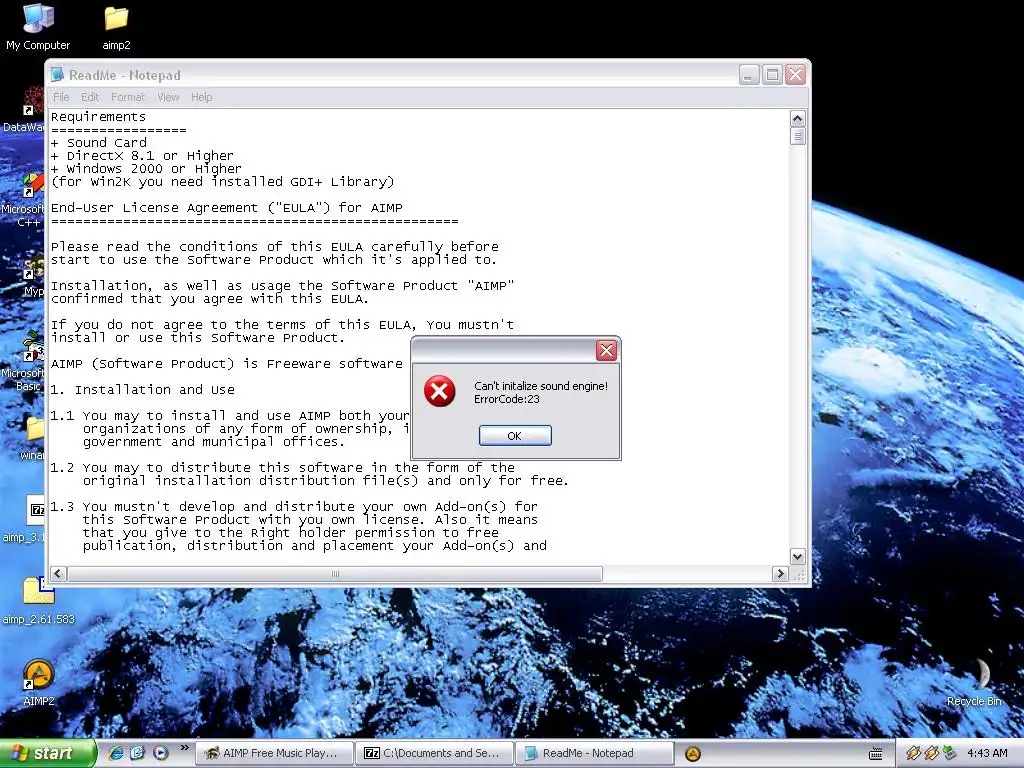Click Notepad title bar icon
The height and width of the screenshot is (768, 1024).
[58, 75]
